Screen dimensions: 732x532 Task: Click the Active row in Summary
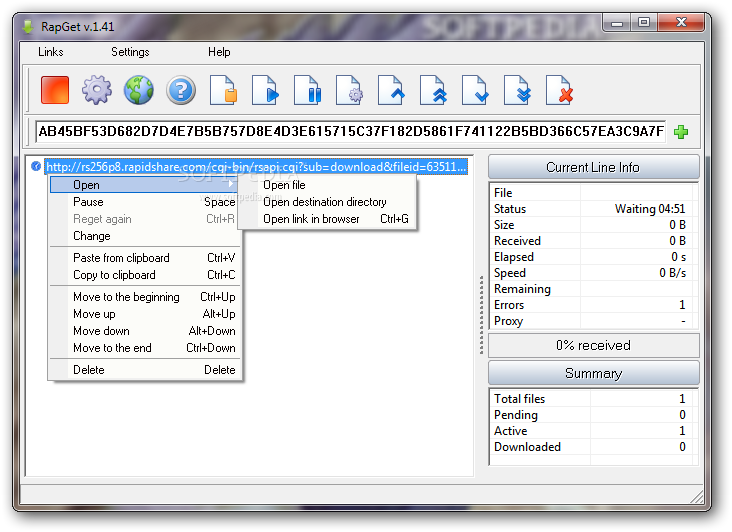[593, 431]
